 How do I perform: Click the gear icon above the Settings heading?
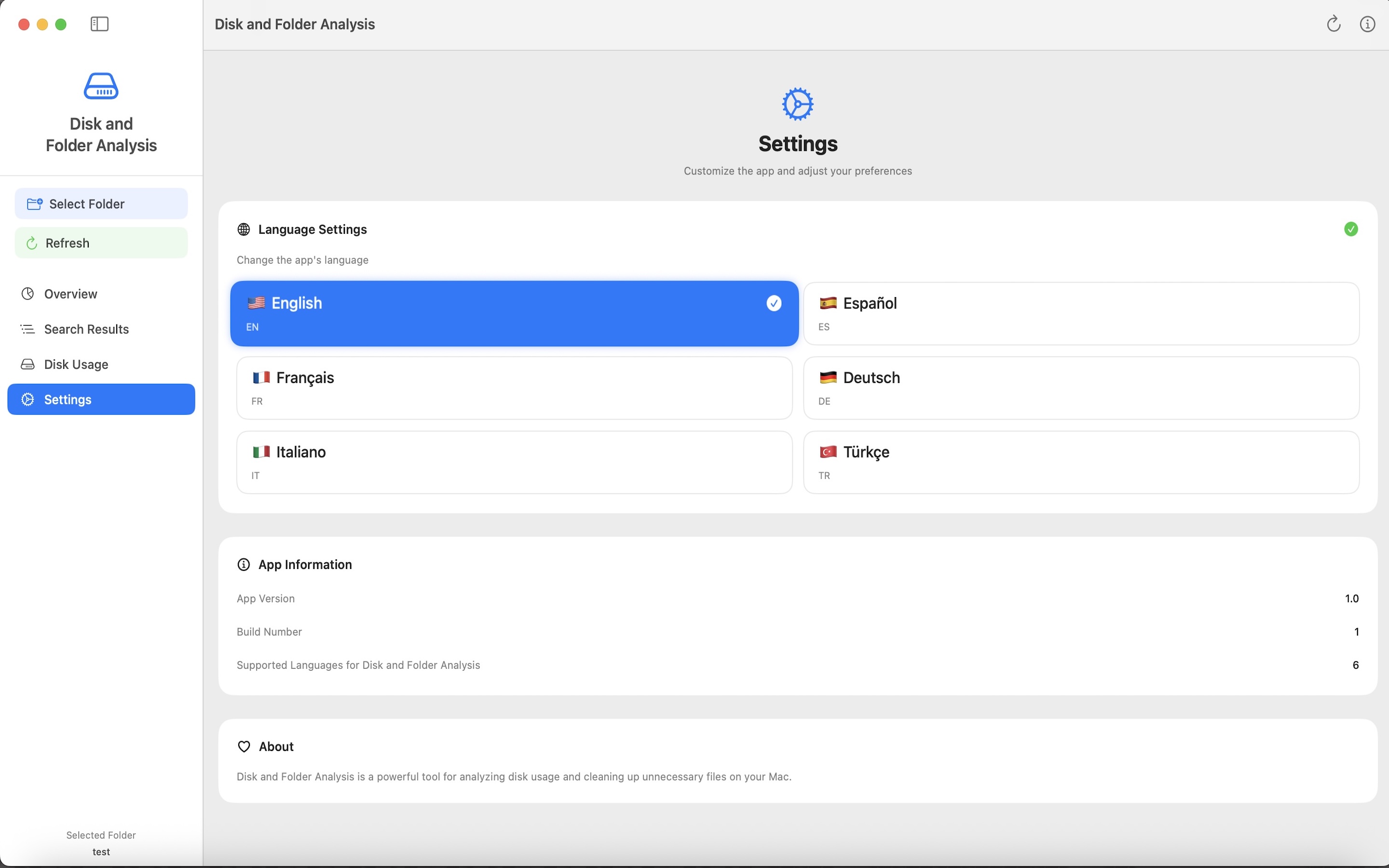tap(797, 104)
